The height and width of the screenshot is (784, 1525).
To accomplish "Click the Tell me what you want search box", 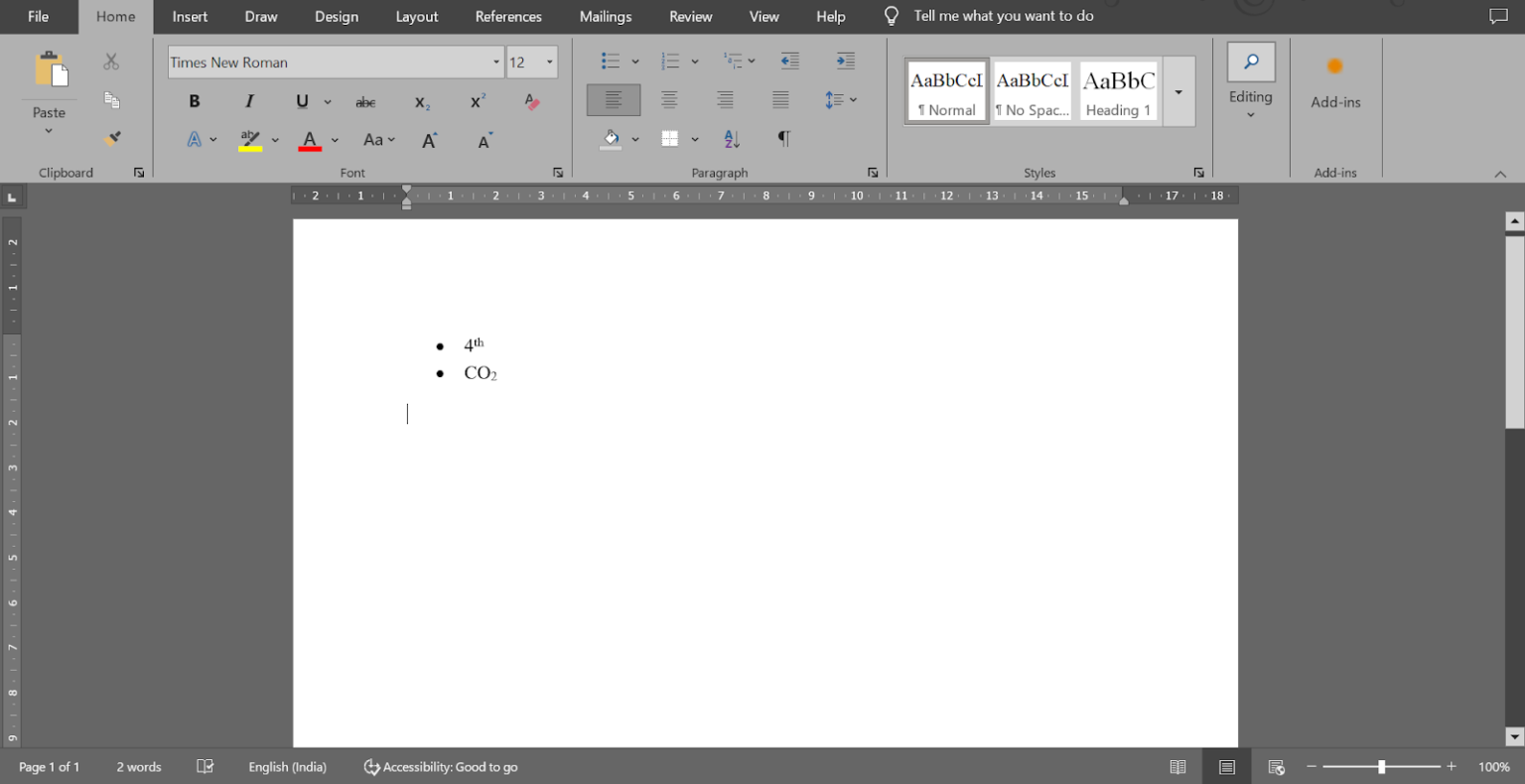I will pos(1003,16).
